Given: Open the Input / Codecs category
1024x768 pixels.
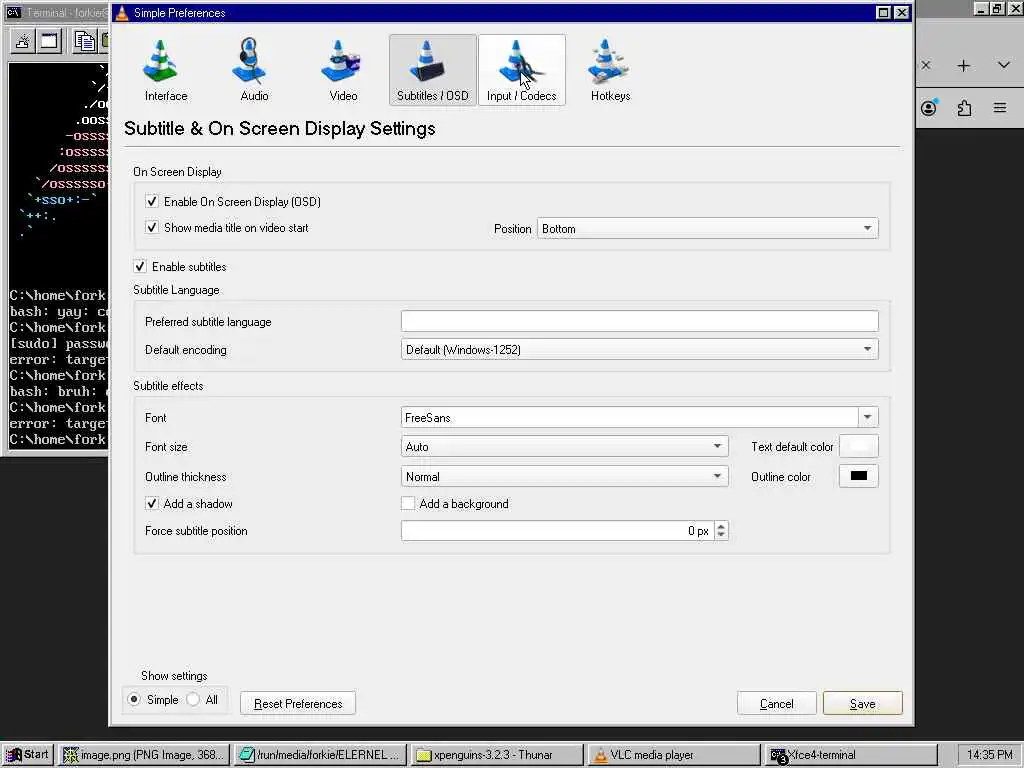Looking at the screenshot, I should pos(522,70).
